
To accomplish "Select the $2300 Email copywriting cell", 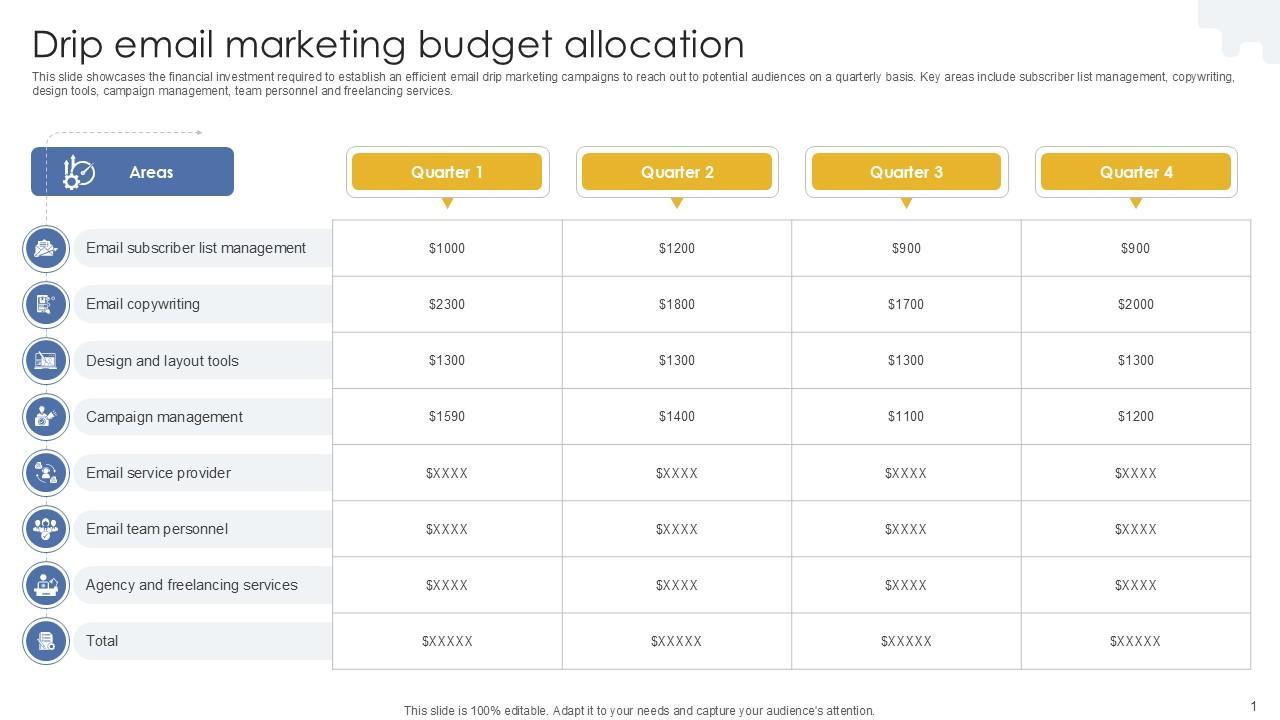I will (447, 304).
